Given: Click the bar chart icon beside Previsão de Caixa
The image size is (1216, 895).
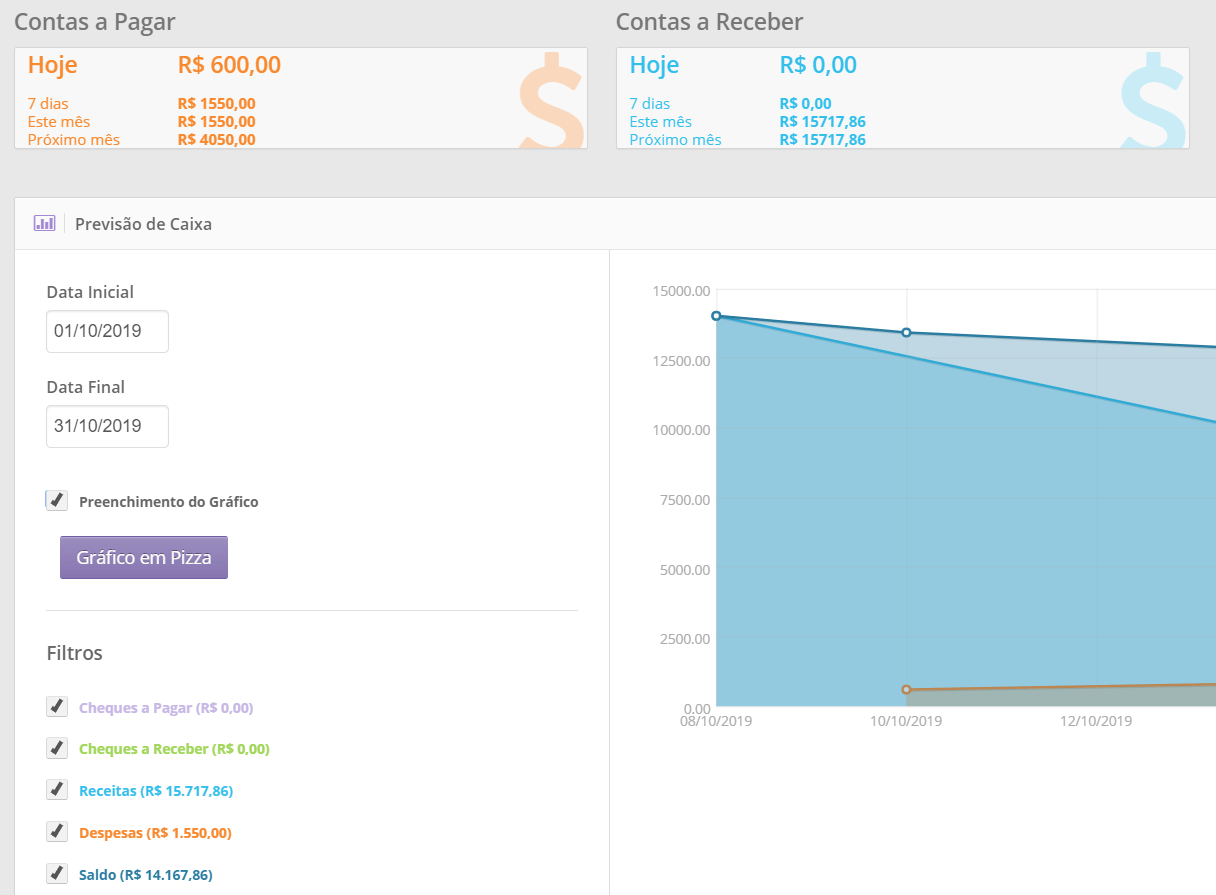Looking at the screenshot, I should (44, 223).
